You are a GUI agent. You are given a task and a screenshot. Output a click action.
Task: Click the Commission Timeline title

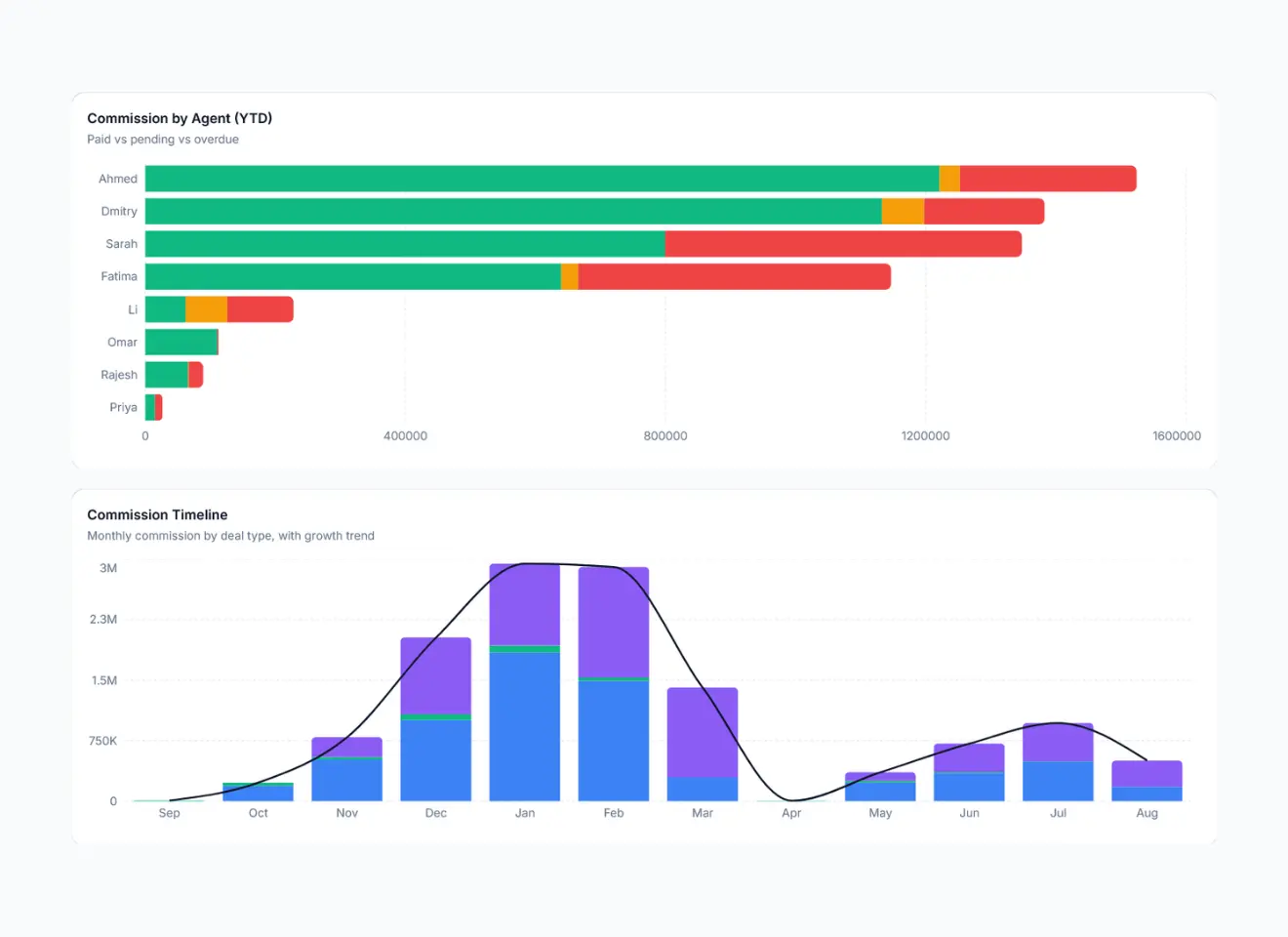click(157, 514)
